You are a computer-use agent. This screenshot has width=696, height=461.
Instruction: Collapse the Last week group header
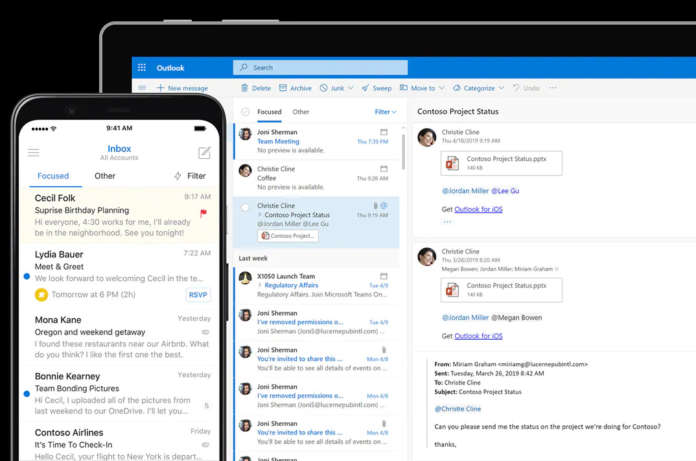click(253, 258)
